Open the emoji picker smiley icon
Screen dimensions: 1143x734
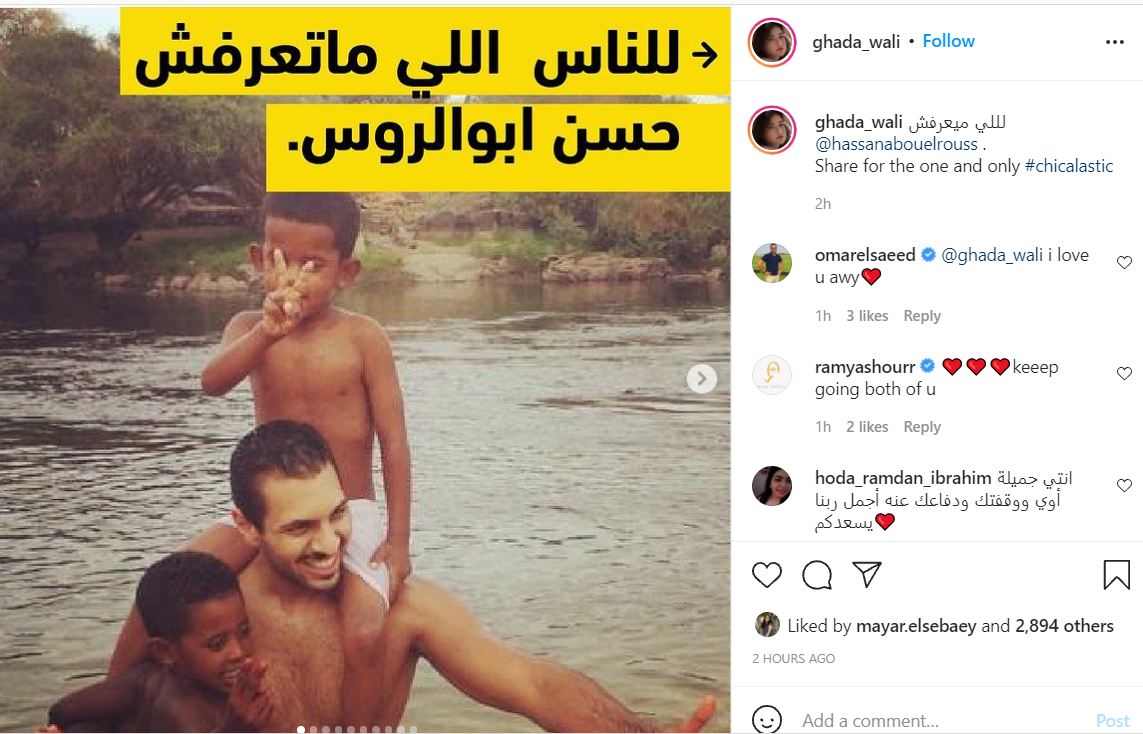(766, 720)
